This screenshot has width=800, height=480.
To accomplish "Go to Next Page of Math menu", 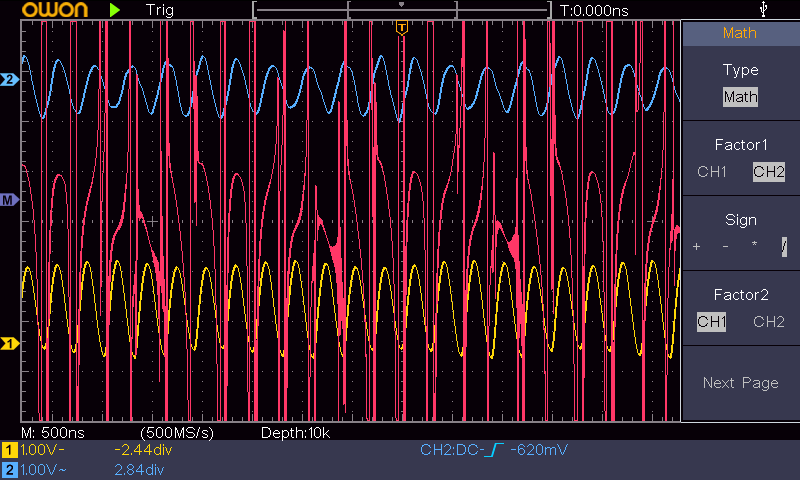I will (740, 383).
